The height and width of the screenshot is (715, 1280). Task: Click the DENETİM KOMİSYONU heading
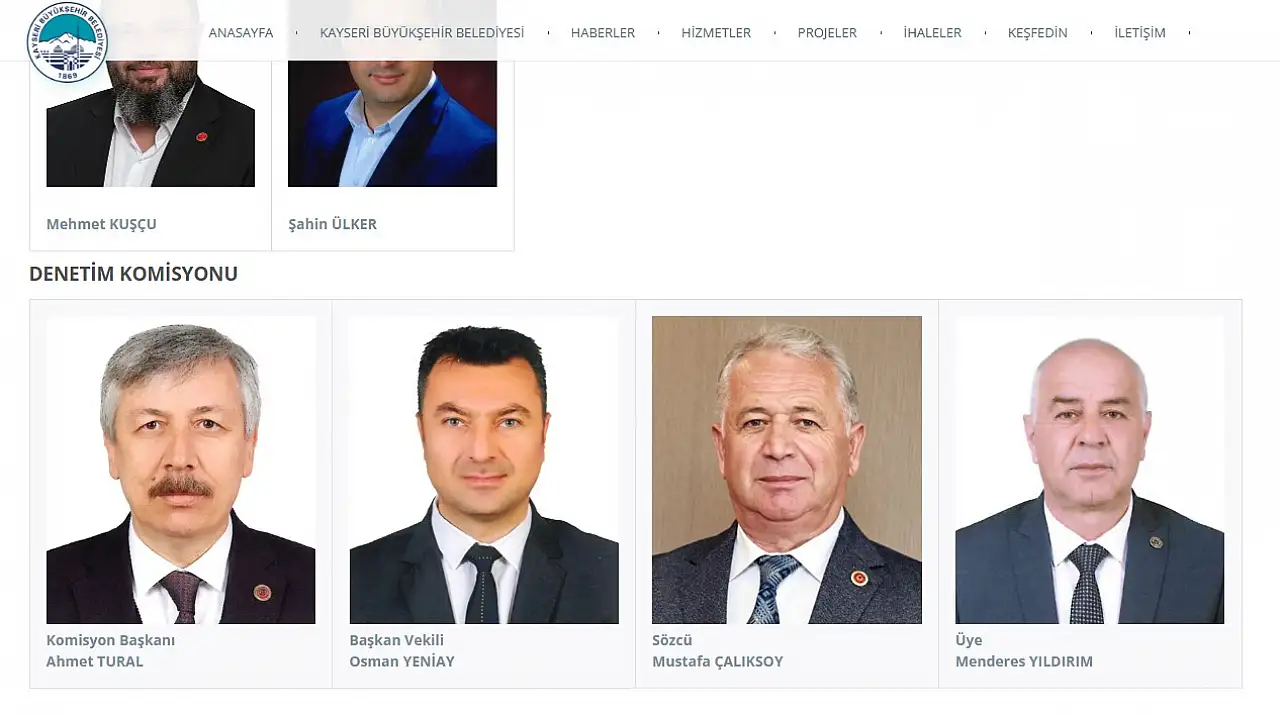point(133,274)
